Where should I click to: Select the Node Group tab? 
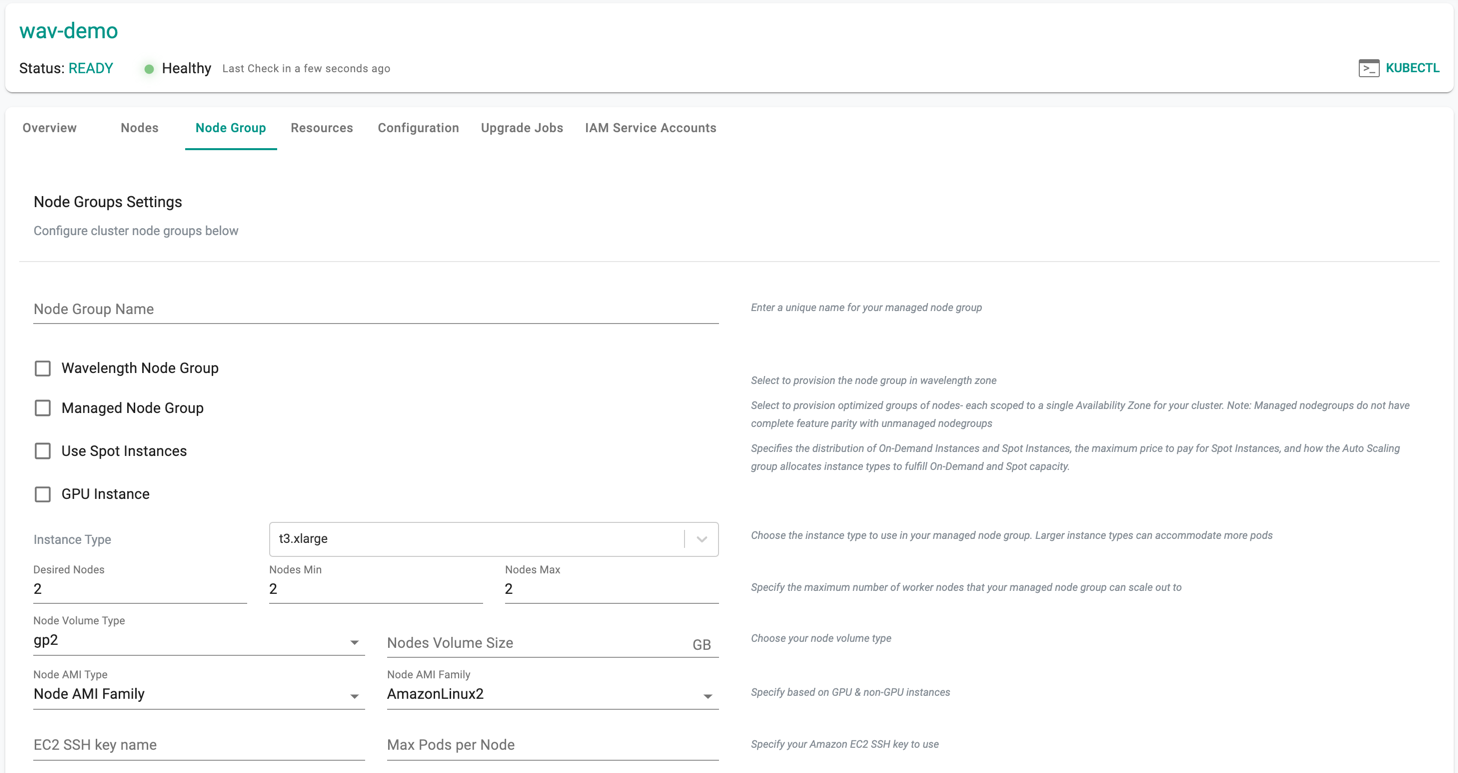click(231, 128)
